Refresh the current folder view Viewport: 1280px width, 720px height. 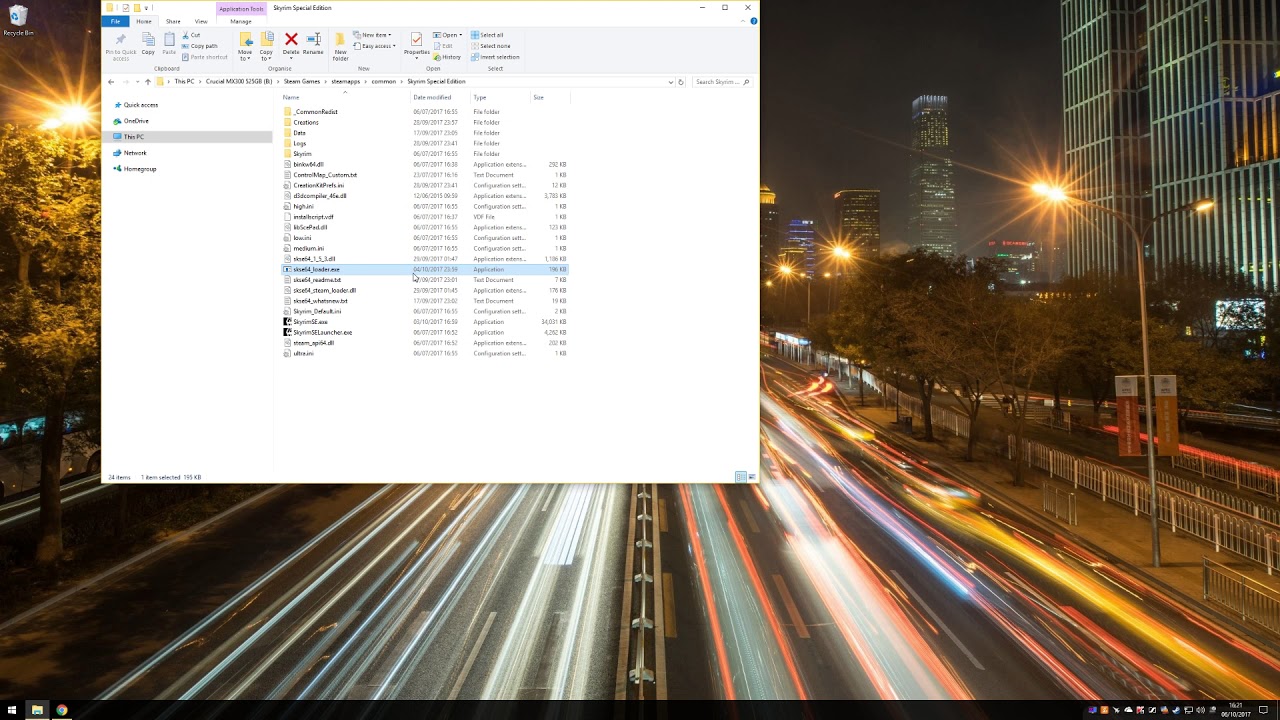tap(681, 82)
